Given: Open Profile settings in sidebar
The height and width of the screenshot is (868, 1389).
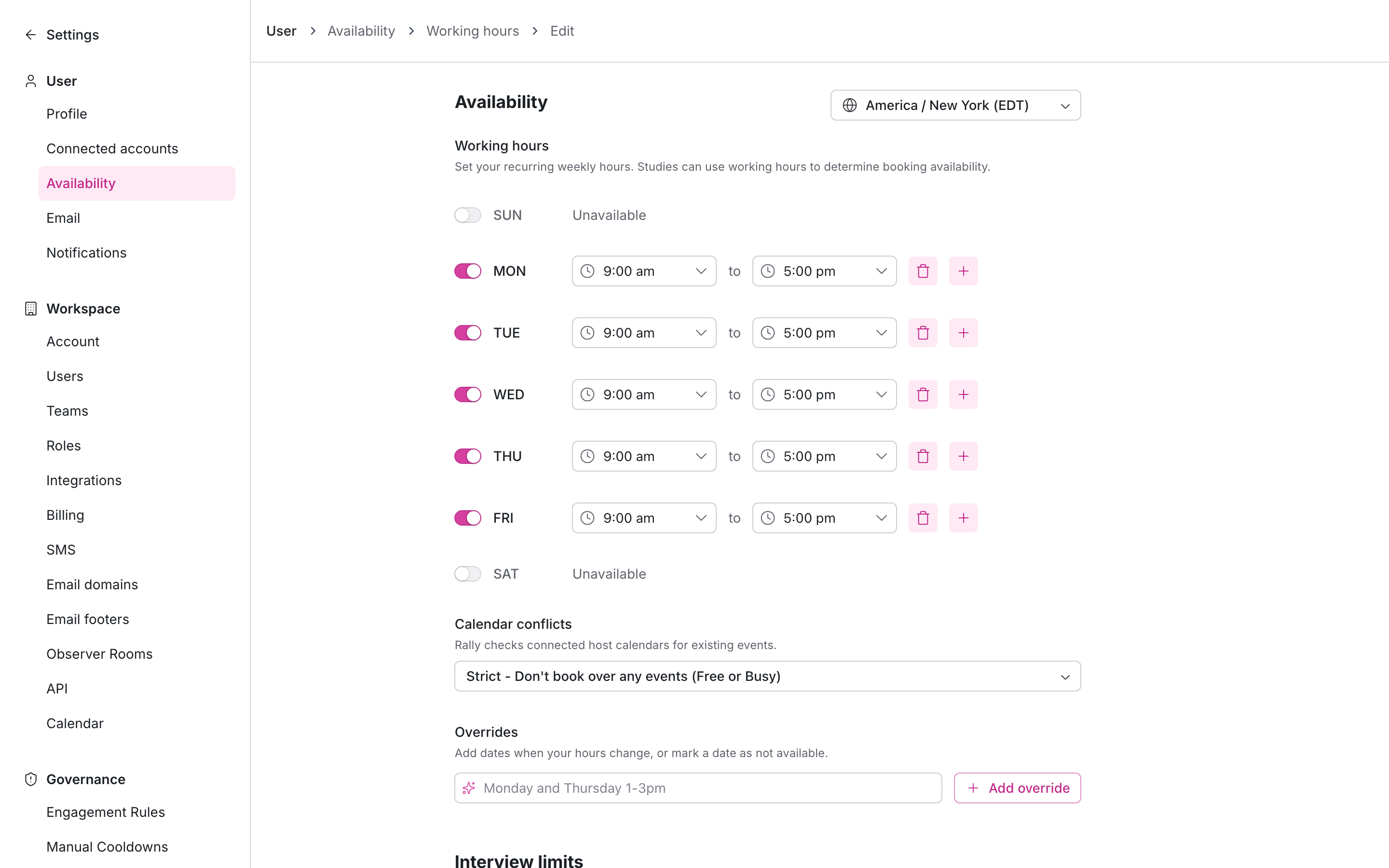Looking at the screenshot, I should tap(67, 114).
